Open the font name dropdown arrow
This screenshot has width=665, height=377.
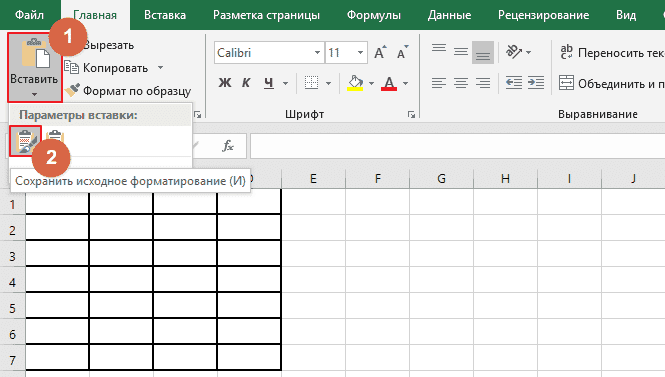(x=317, y=53)
